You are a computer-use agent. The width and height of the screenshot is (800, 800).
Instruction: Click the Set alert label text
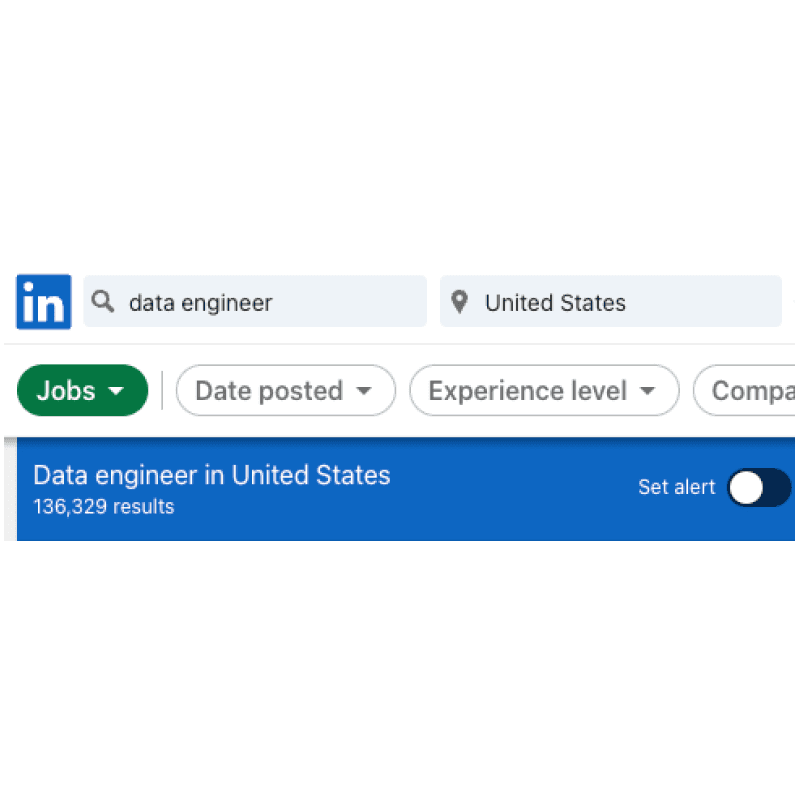(x=676, y=488)
